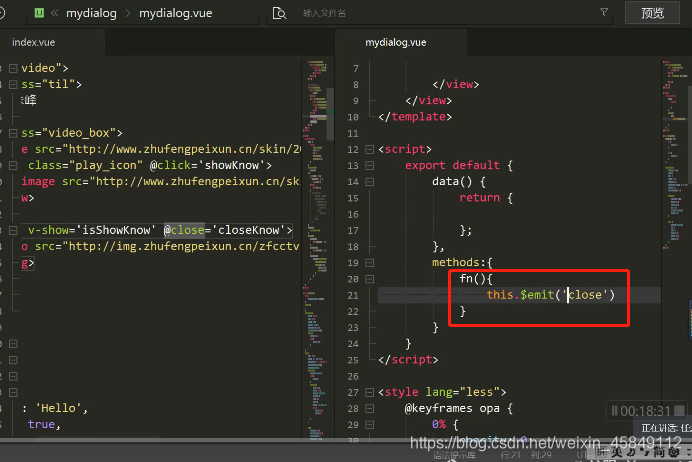
Task: Click the IME moon night-mode icon
Action: coord(631,452)
